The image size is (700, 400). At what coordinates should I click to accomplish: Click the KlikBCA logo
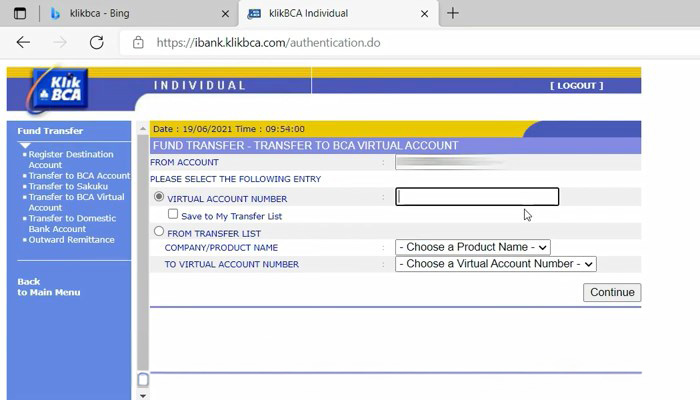[x=59, y=89]
